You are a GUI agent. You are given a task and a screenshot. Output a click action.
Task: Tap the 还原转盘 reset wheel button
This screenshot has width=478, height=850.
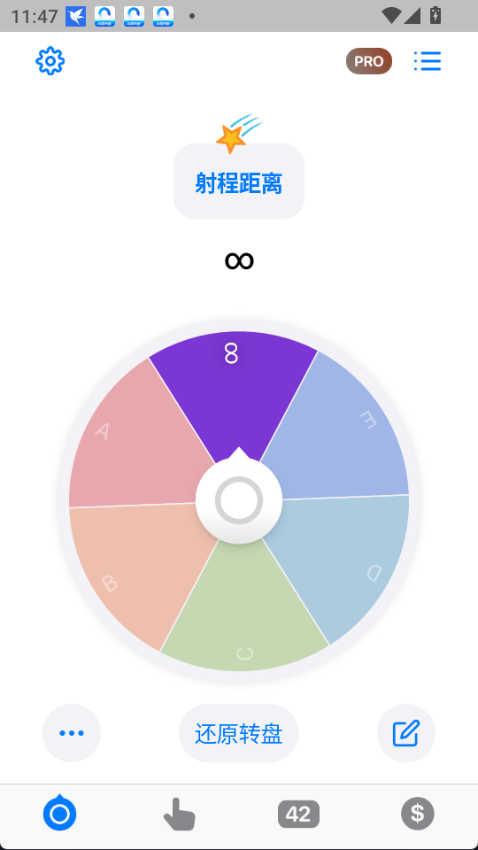tap(238, 733)
